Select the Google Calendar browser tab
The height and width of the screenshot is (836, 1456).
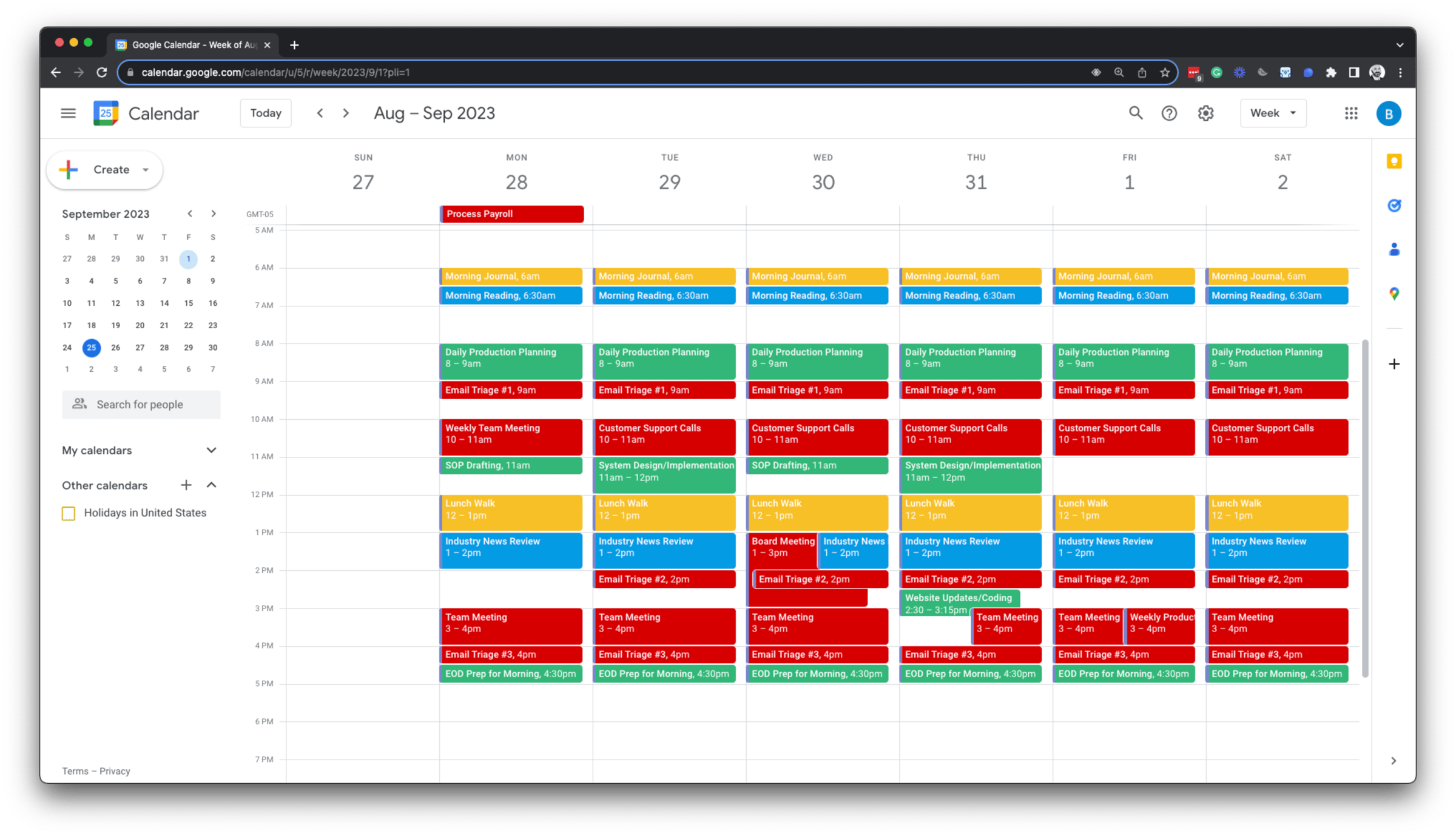pyautogui.click(x=193, y=45)
